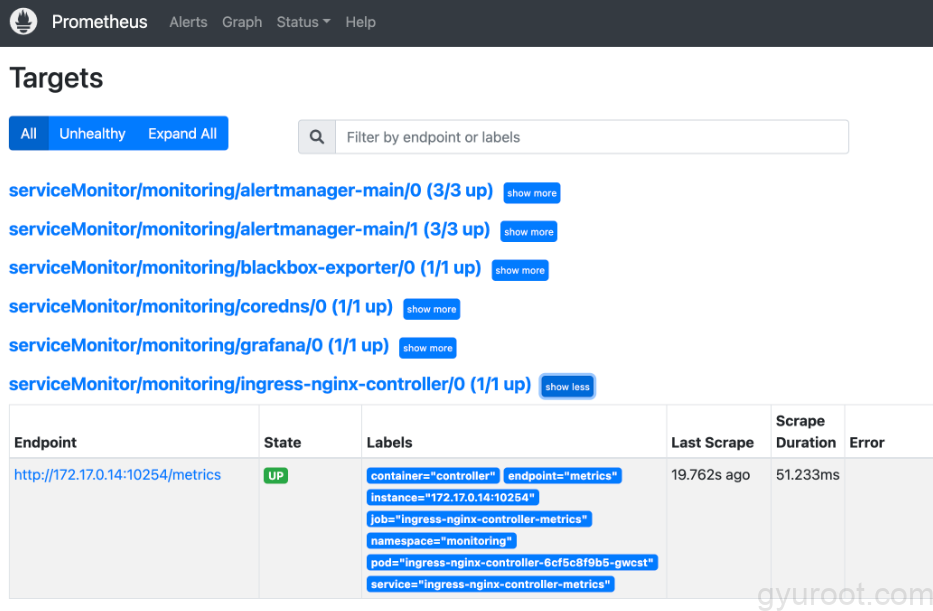Screen dimensions: 933x611
Task: Expand alertmanager-main/0 with show more
Action: (532, 193)
